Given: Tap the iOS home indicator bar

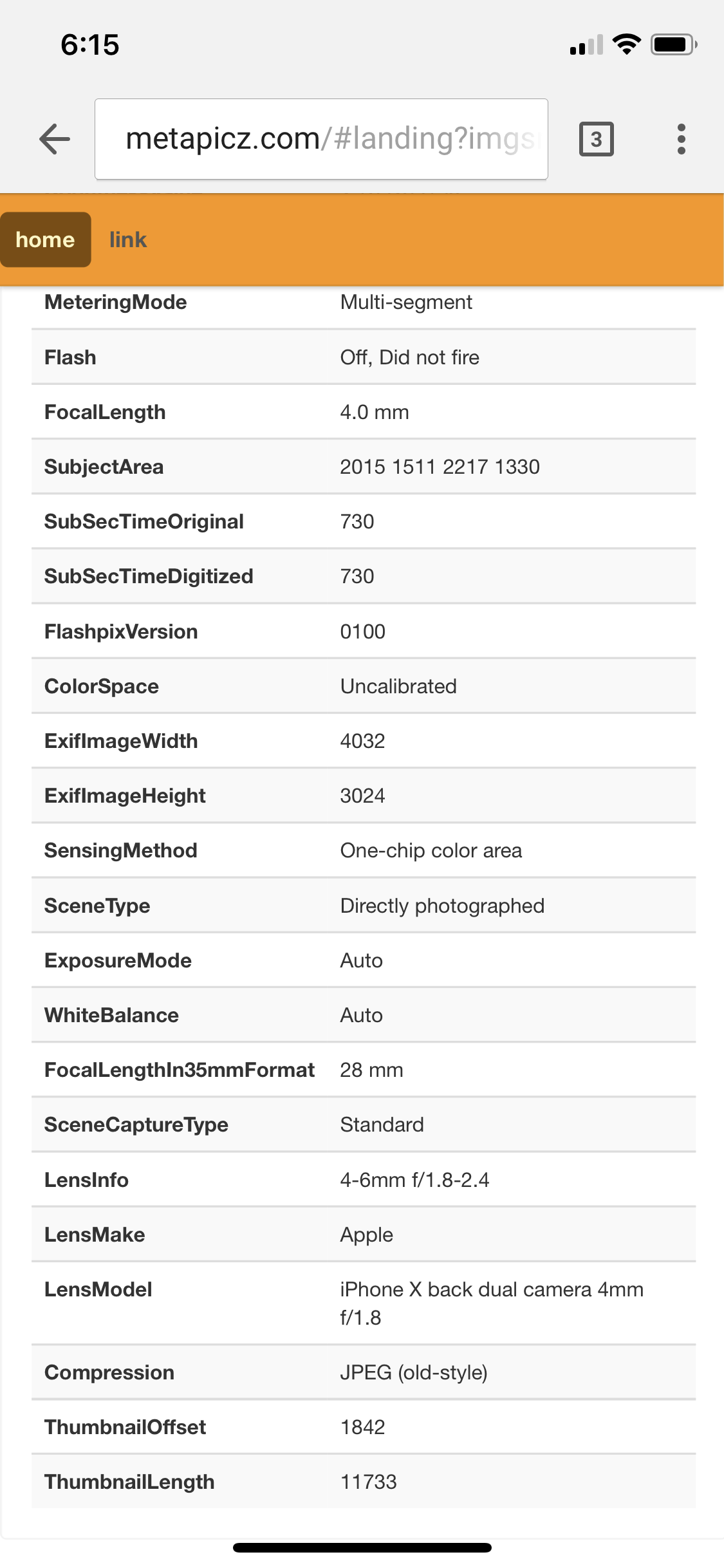Looking at the screenshot, I should pyautogui.click(x=362, y=1547).
